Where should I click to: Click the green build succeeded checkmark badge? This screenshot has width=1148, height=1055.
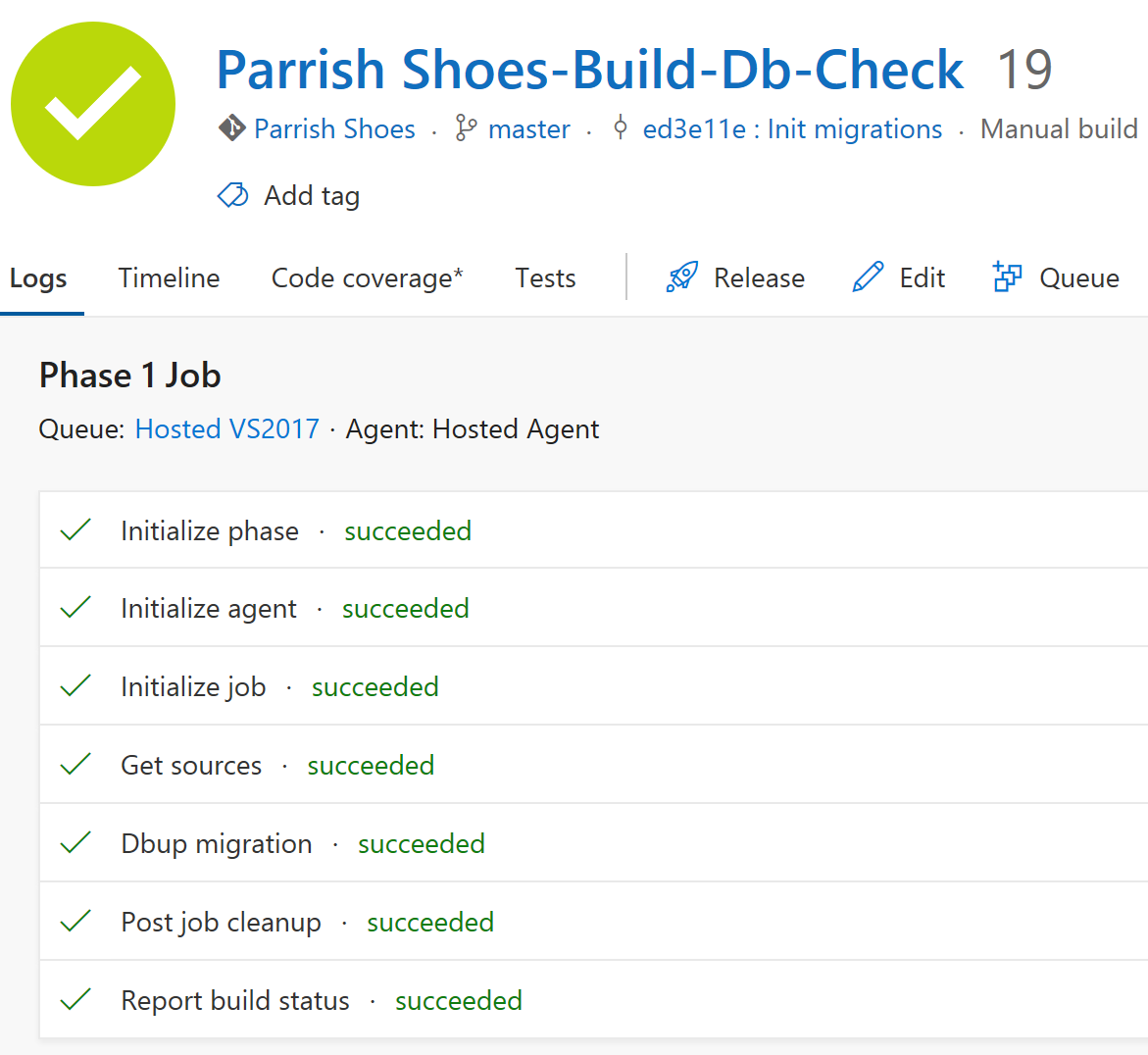pyautogui.click(x=93, y=104)
